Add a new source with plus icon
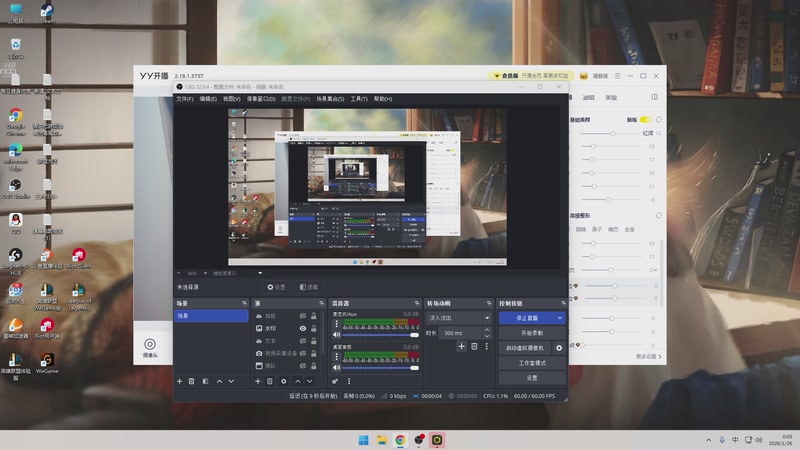The image size is (800, 450). point(258,381)
